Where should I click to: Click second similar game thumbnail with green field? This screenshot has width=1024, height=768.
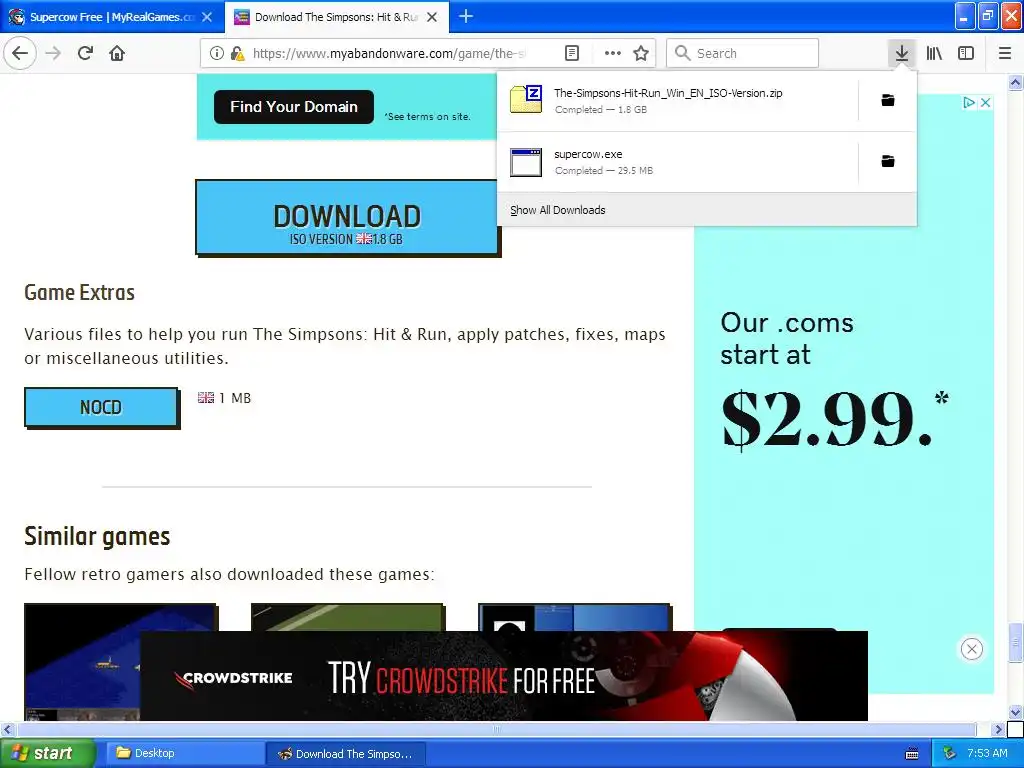(347, 617)
